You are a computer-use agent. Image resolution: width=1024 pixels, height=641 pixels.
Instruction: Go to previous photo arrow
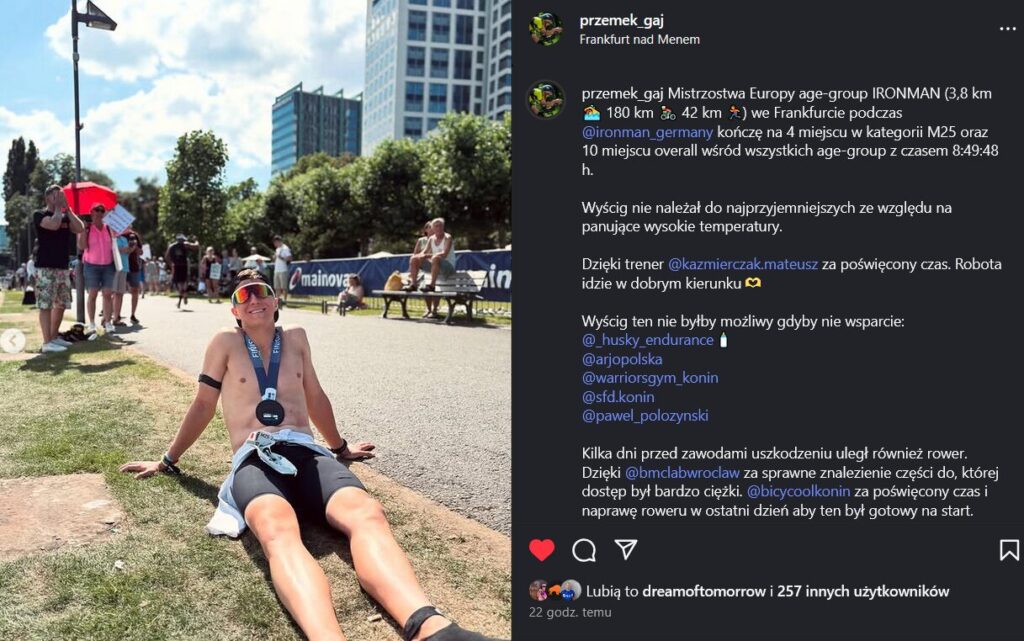click(13, 340)
